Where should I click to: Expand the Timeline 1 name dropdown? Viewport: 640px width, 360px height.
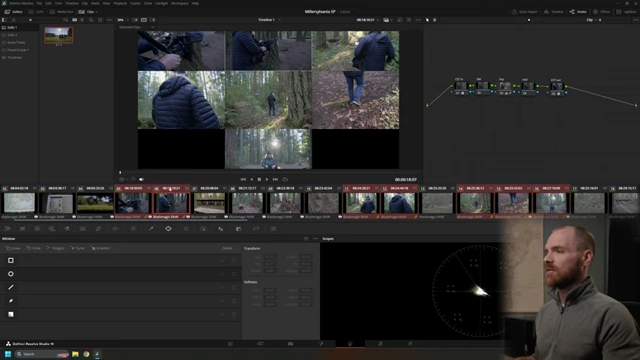point(280,20)
